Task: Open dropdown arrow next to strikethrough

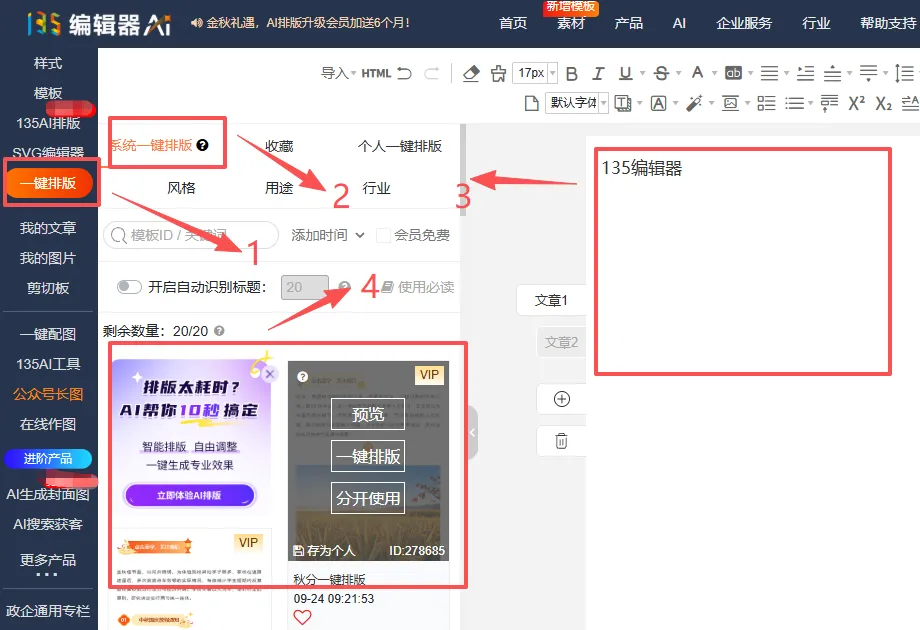Action: click(678, 73)
